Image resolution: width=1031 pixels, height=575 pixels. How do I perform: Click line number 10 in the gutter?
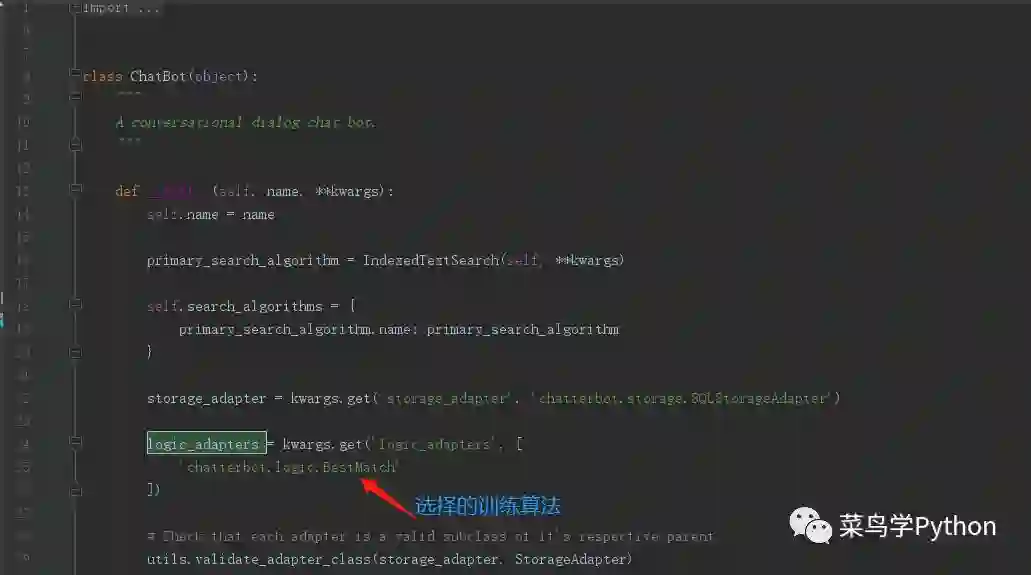click(23, 122)
